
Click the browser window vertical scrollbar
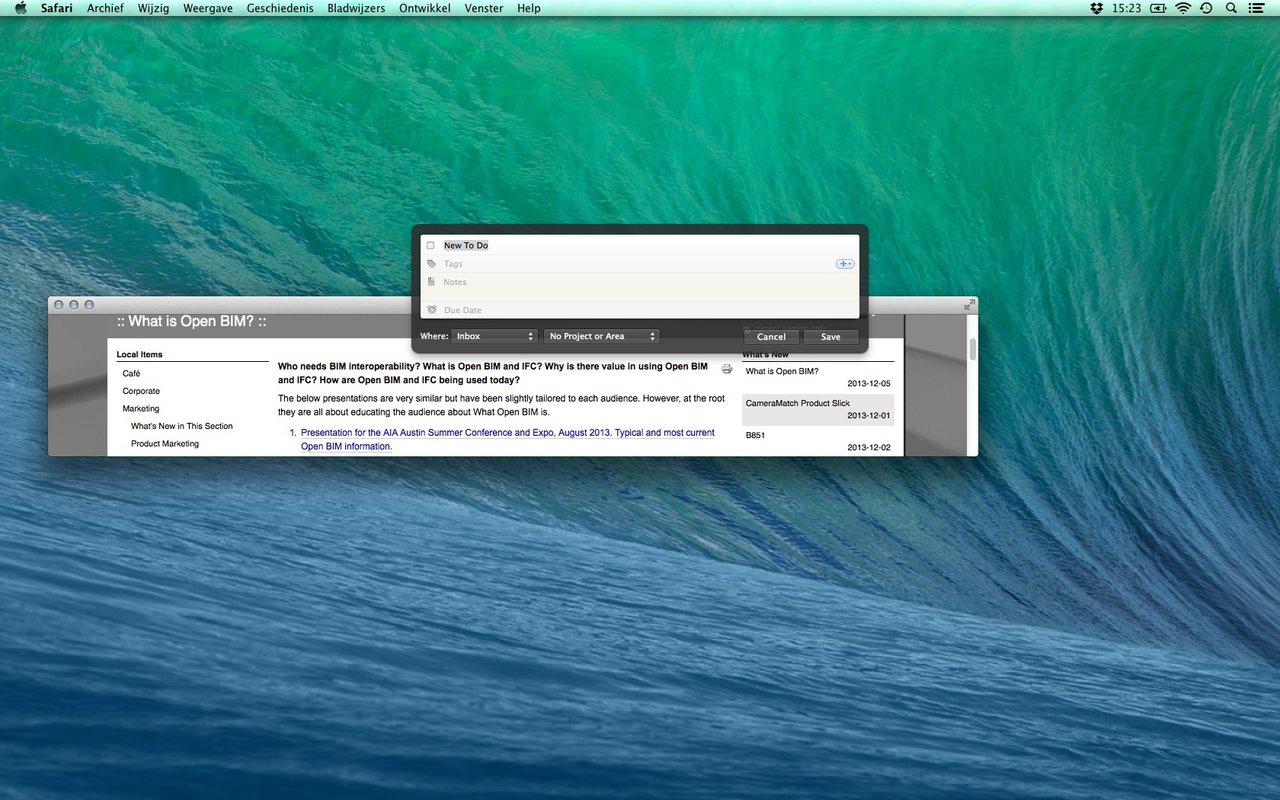tap(973, 349)
